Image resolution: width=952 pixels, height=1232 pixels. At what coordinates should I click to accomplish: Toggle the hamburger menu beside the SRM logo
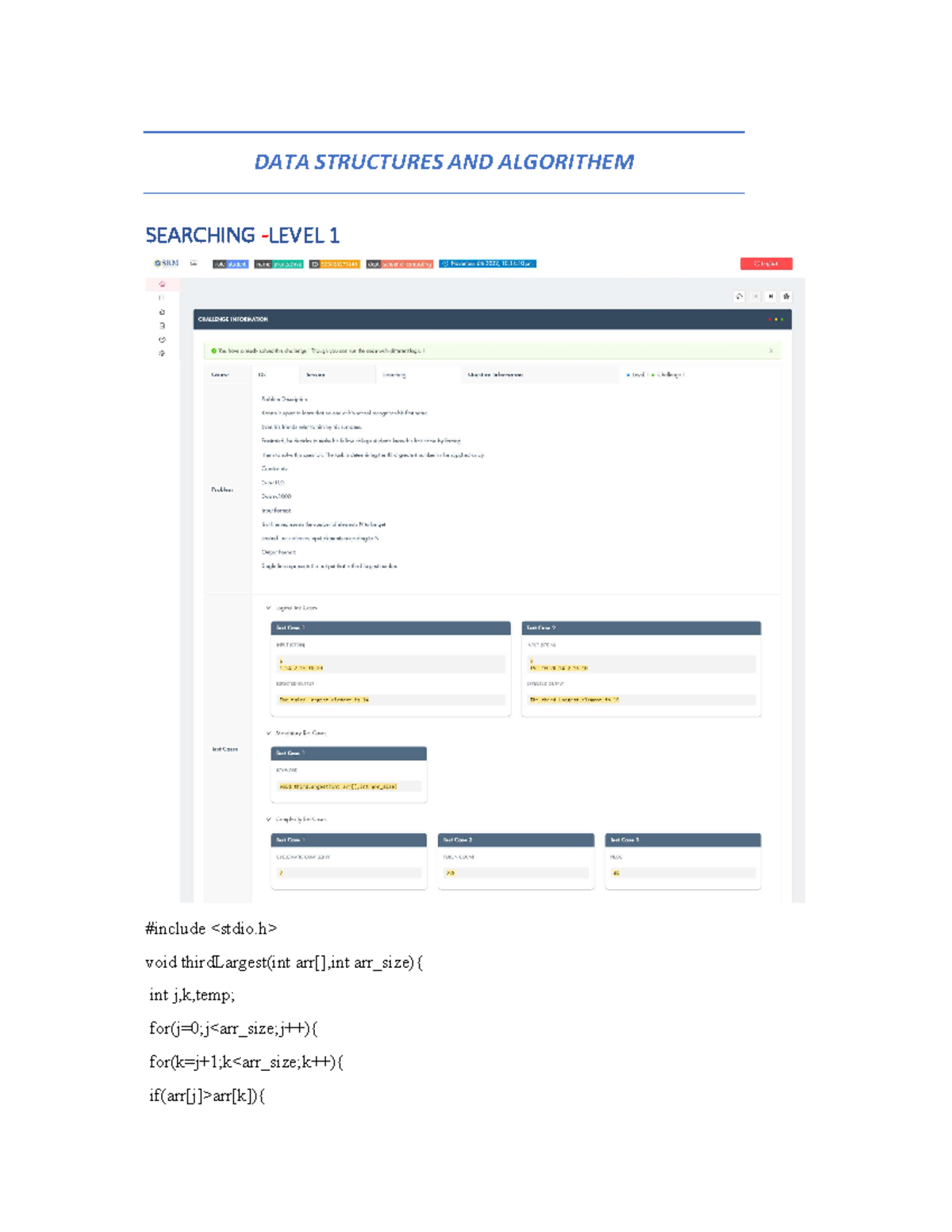pyautogui.click(x=194, y=263)
